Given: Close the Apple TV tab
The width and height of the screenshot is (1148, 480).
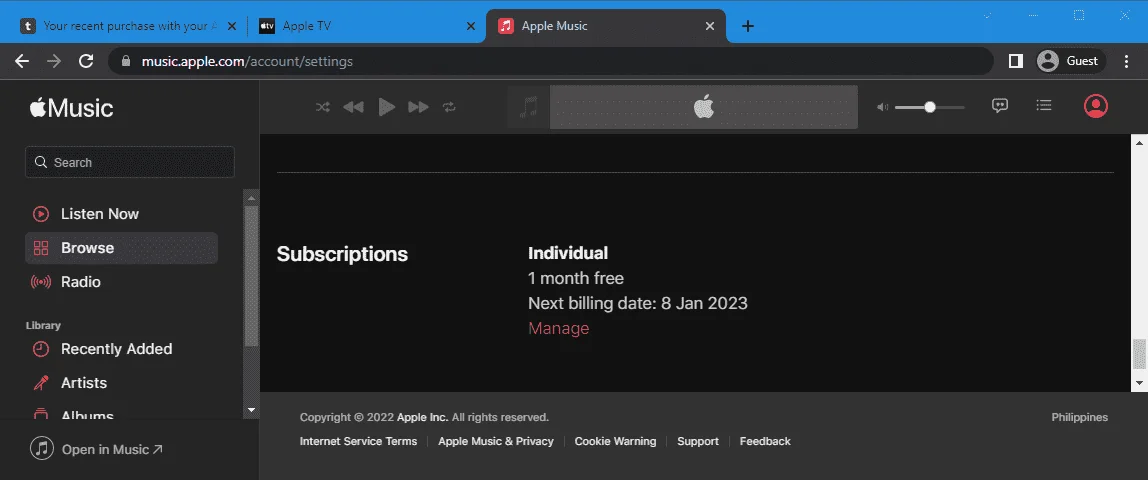Looking at the screenshot, I should click(472, 26).
